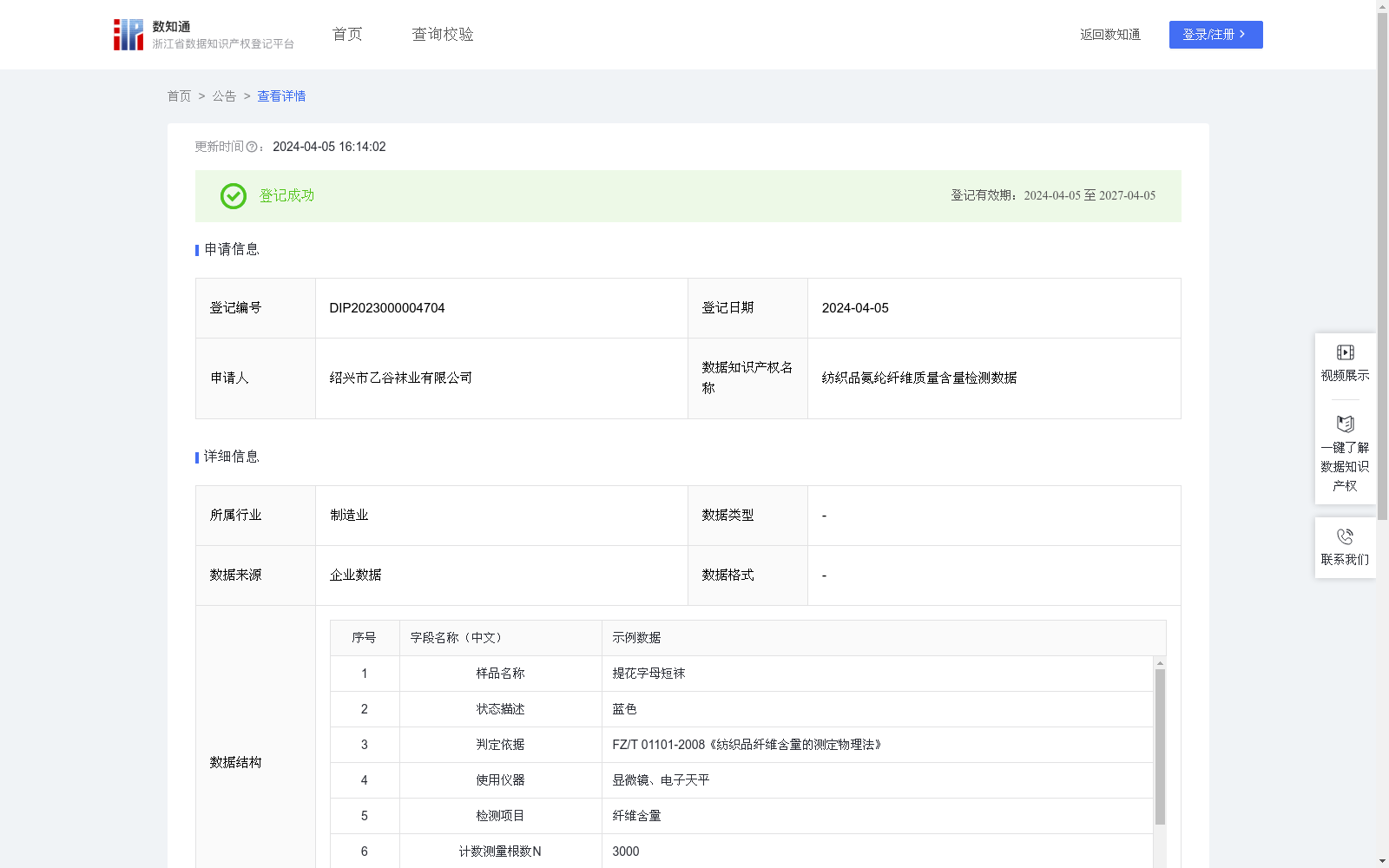Click the chevron arrow inside the 登录/注册 button
Image resolution: width=1389 pixels, height=868 pixels.
(1243, 35)
